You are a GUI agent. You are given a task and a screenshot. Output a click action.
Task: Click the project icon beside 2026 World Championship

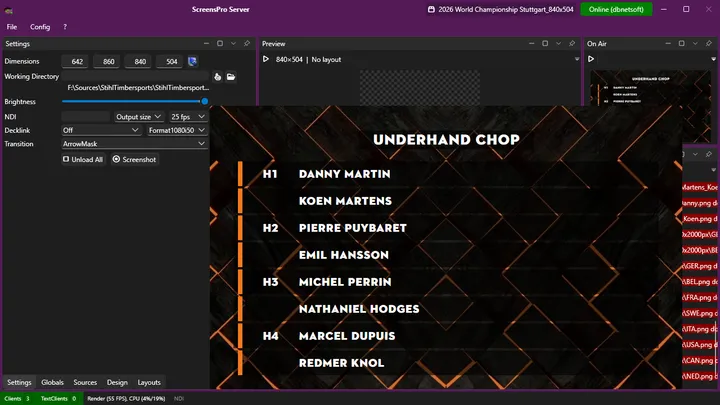[x=431, y=9]
